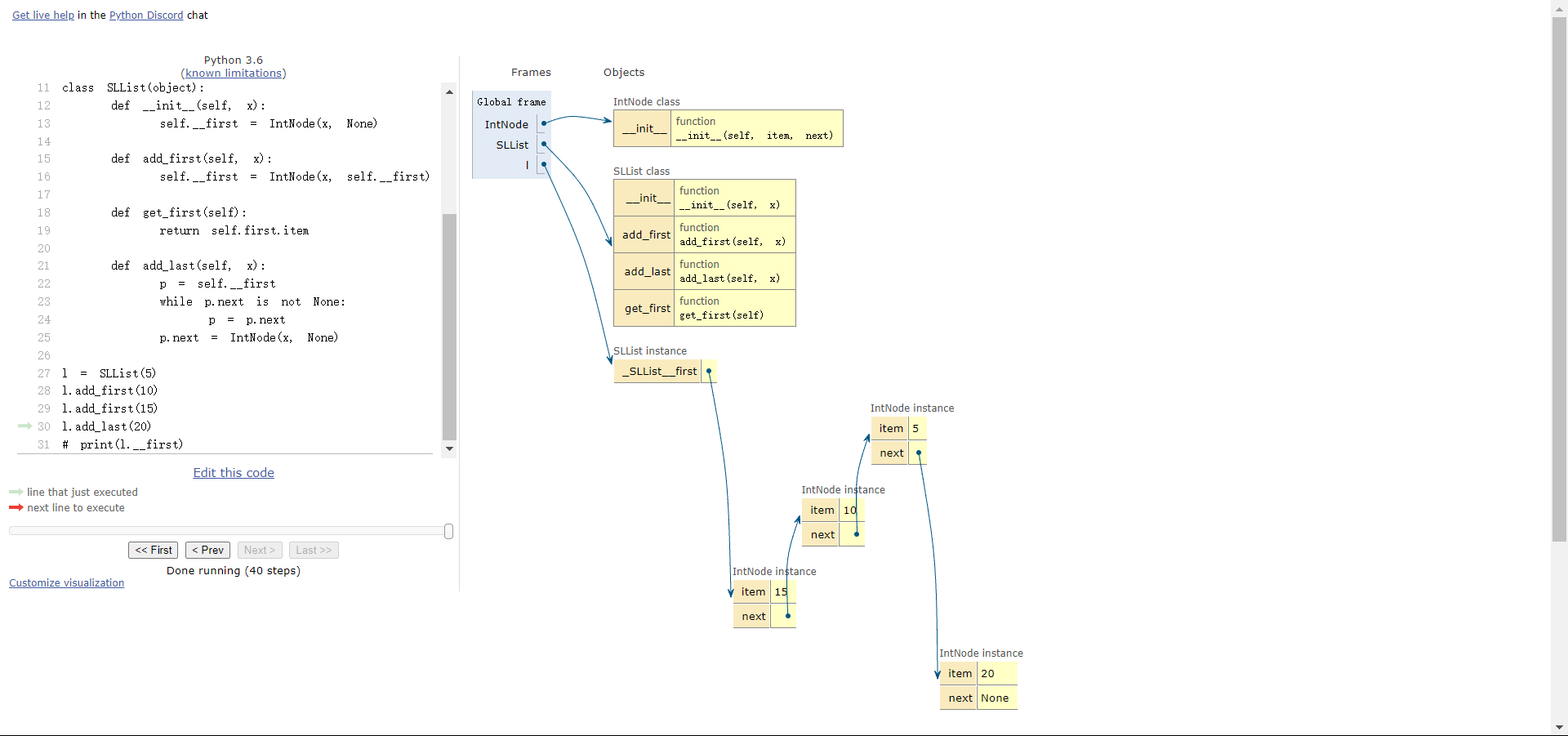Image resolution: width=1568 pixels, height=736 pixels.
Task: Click code line 'l = SLList(5)'
Action: tap(109, 373)
